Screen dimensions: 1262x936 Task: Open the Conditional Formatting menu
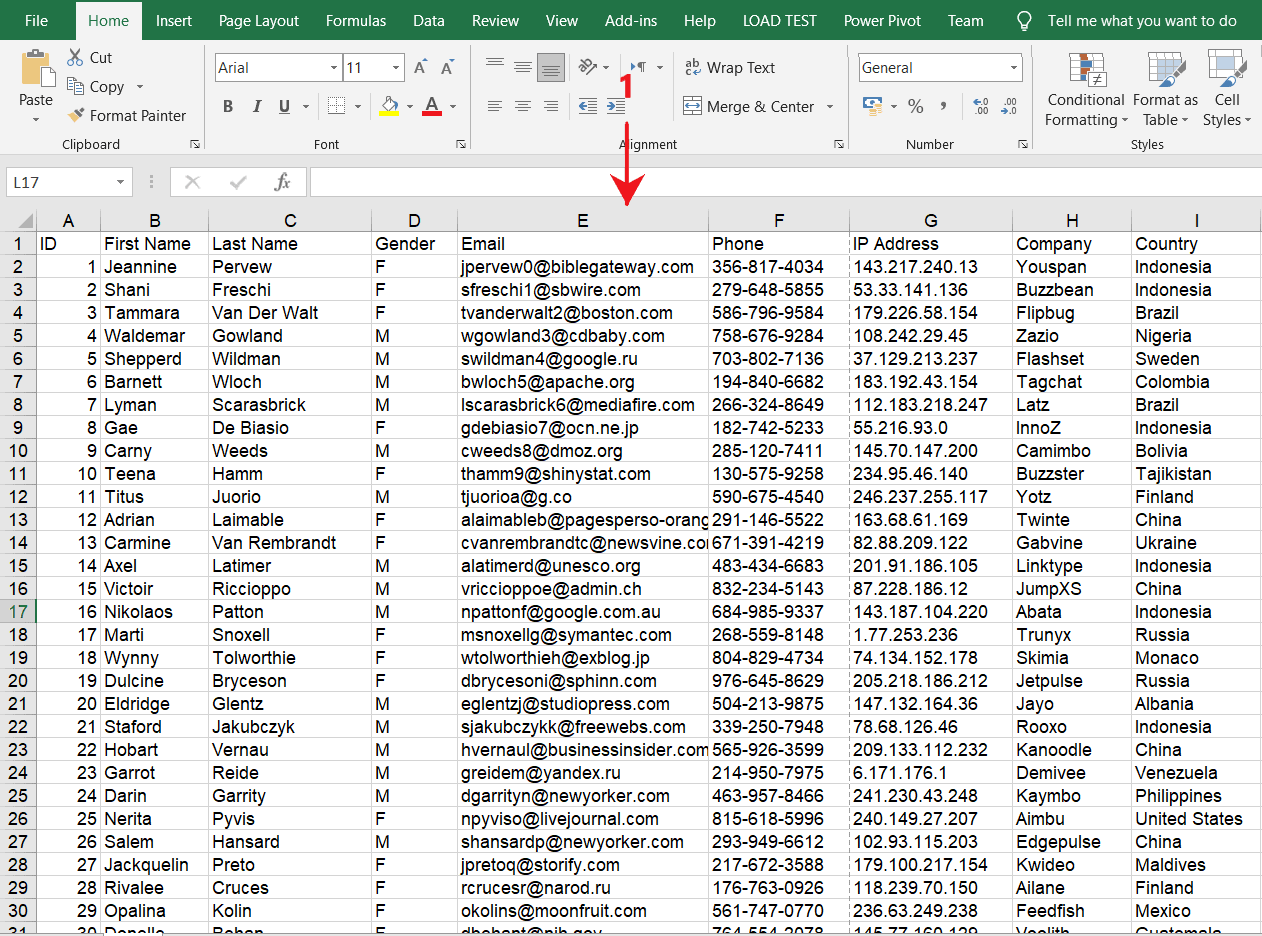(1086, 89)
